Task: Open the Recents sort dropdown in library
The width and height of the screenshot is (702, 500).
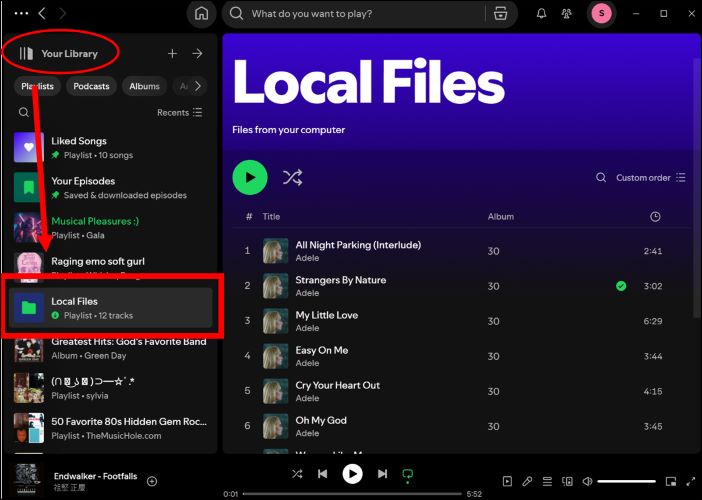Action: [179, 113]
